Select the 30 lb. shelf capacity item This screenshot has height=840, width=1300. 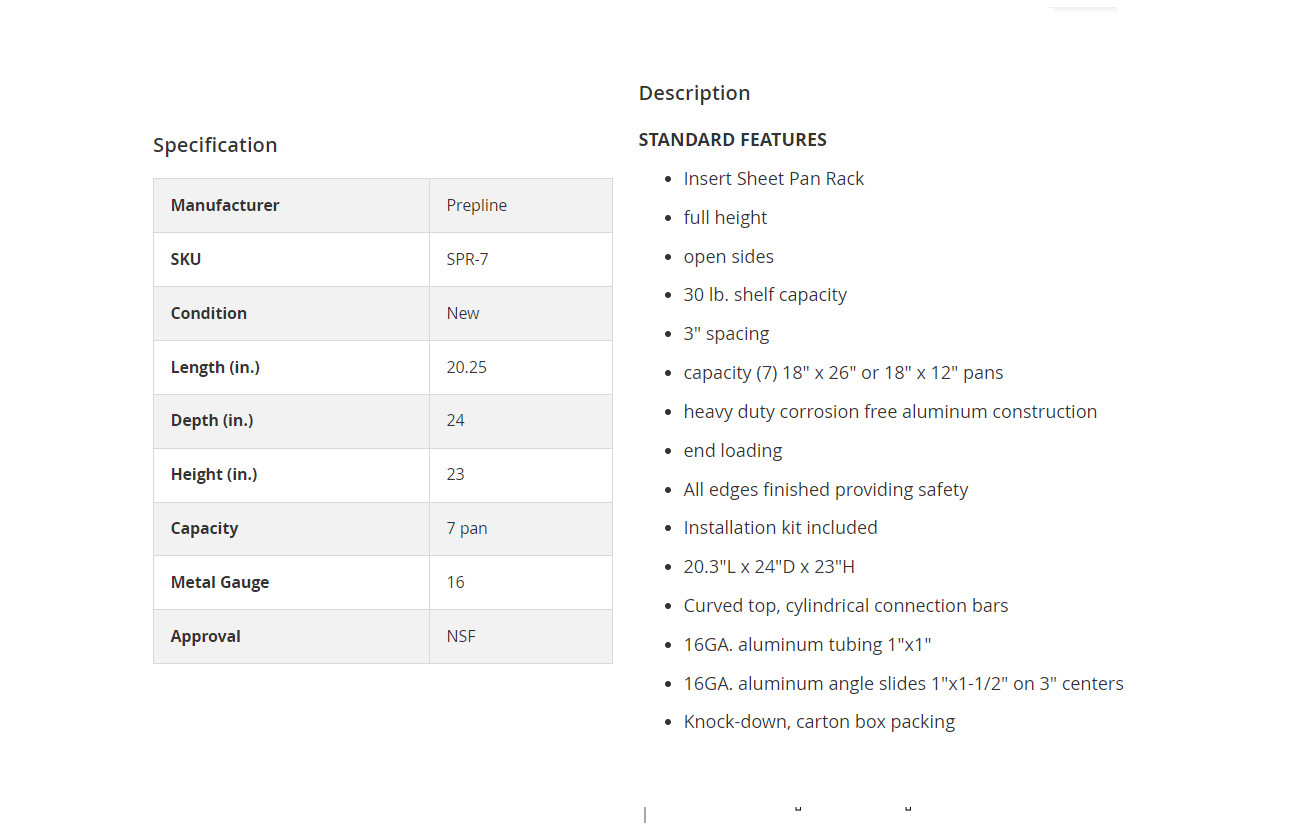click(765, 295)
